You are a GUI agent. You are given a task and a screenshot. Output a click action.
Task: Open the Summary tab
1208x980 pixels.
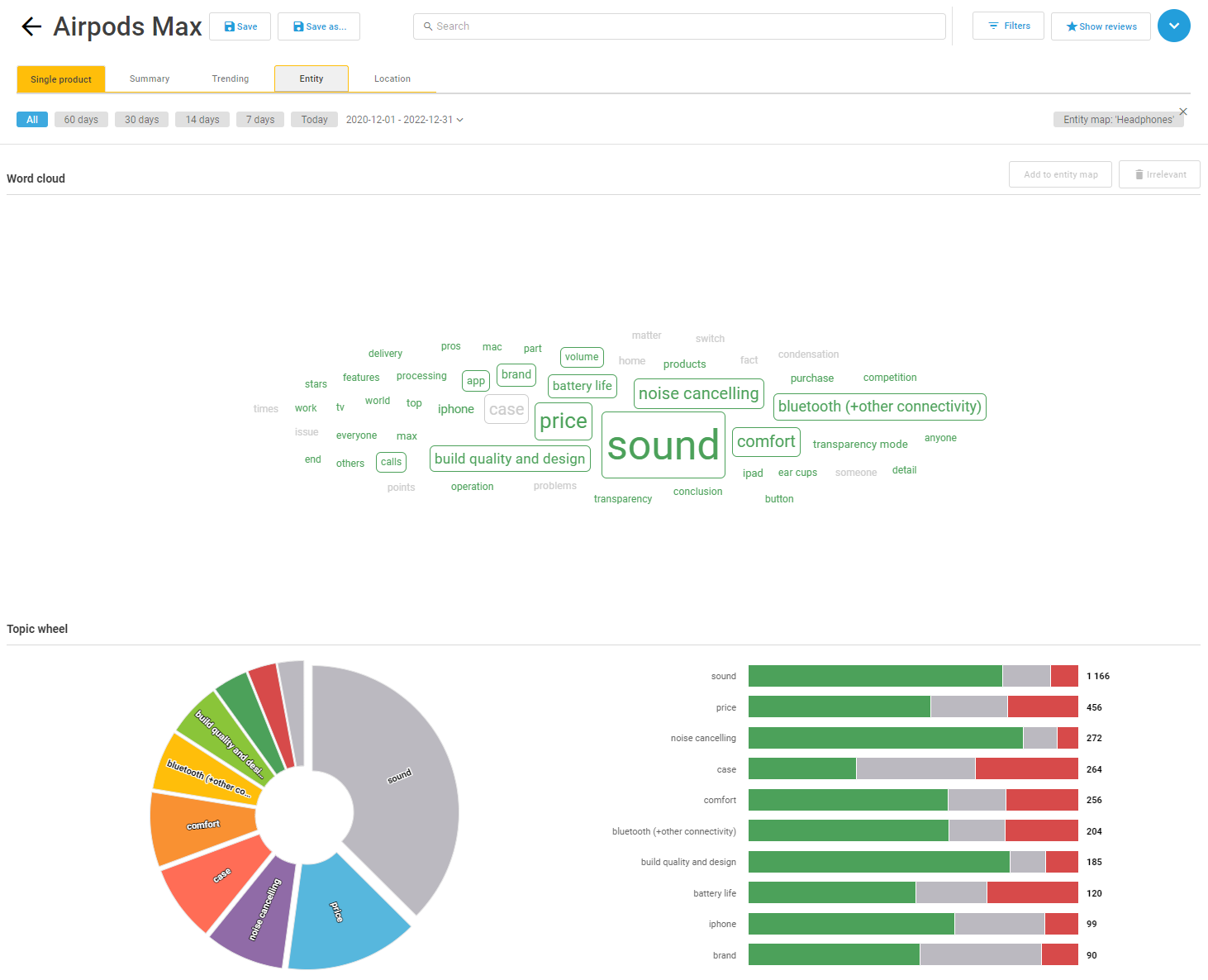(150, 79)
